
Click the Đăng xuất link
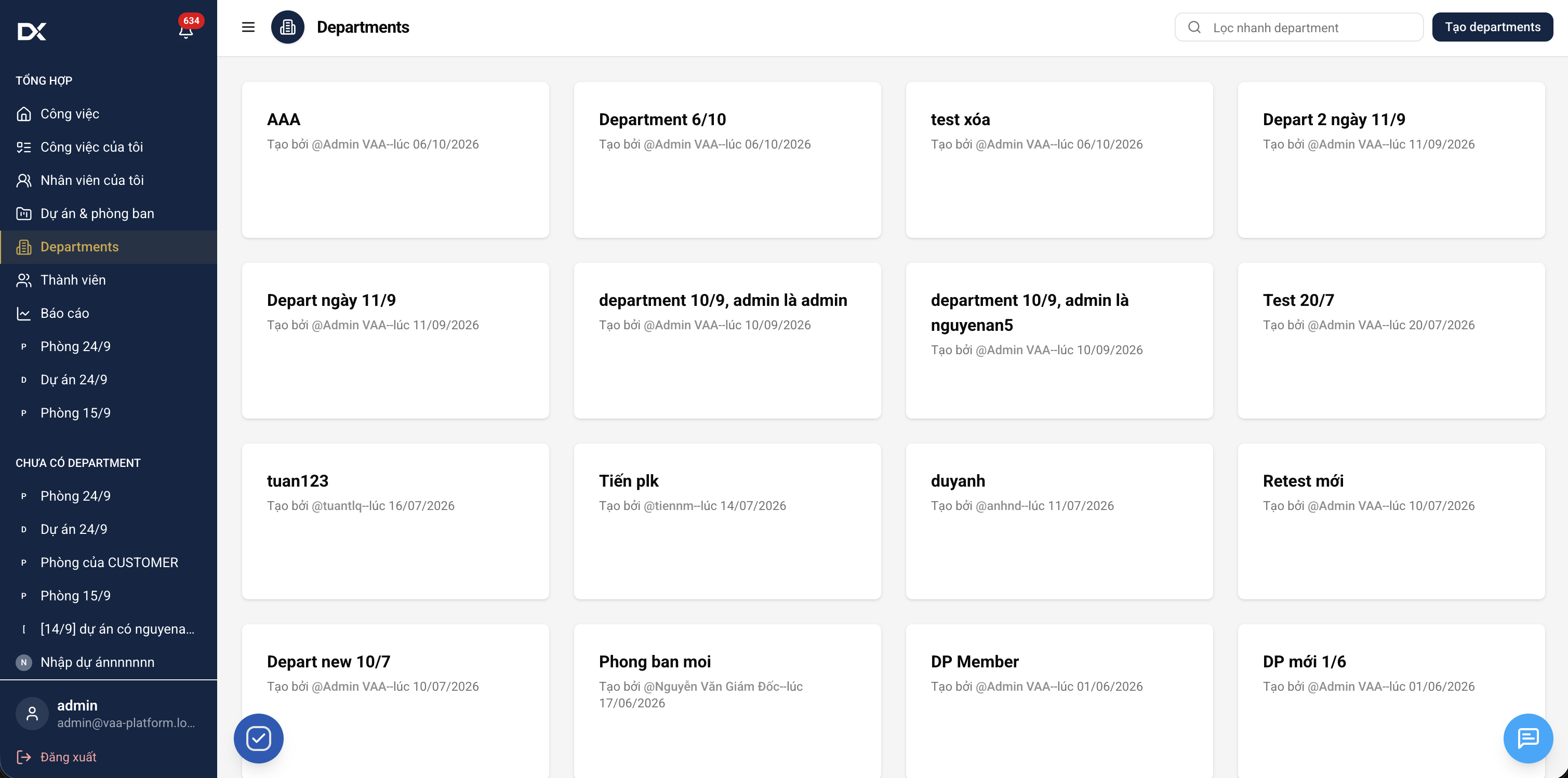pos(68,757)
